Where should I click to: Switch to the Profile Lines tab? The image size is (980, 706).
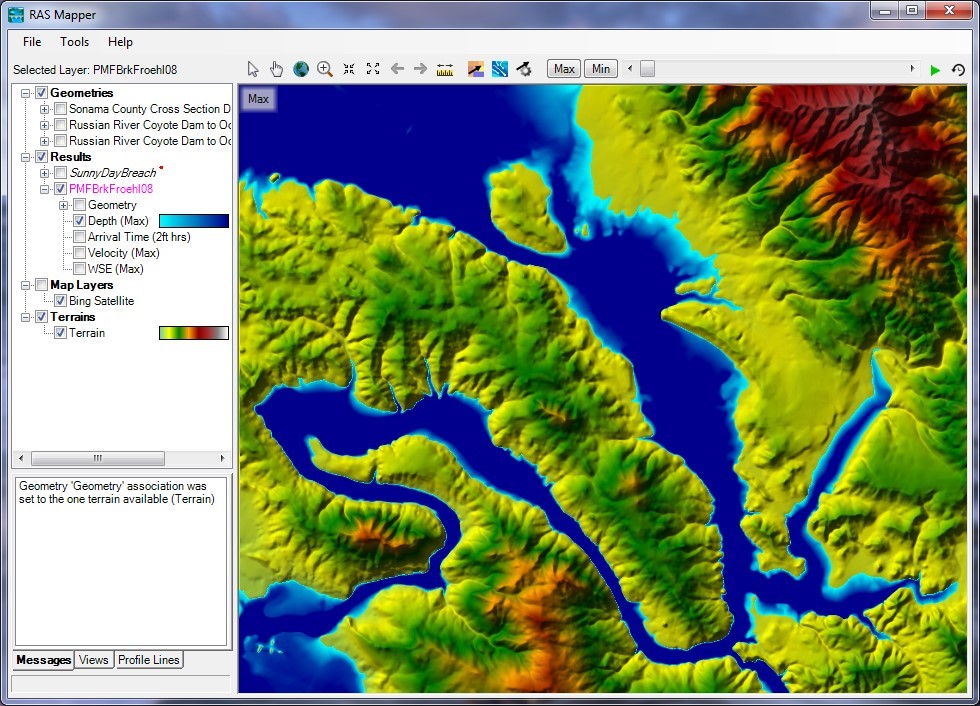(149, 660)
